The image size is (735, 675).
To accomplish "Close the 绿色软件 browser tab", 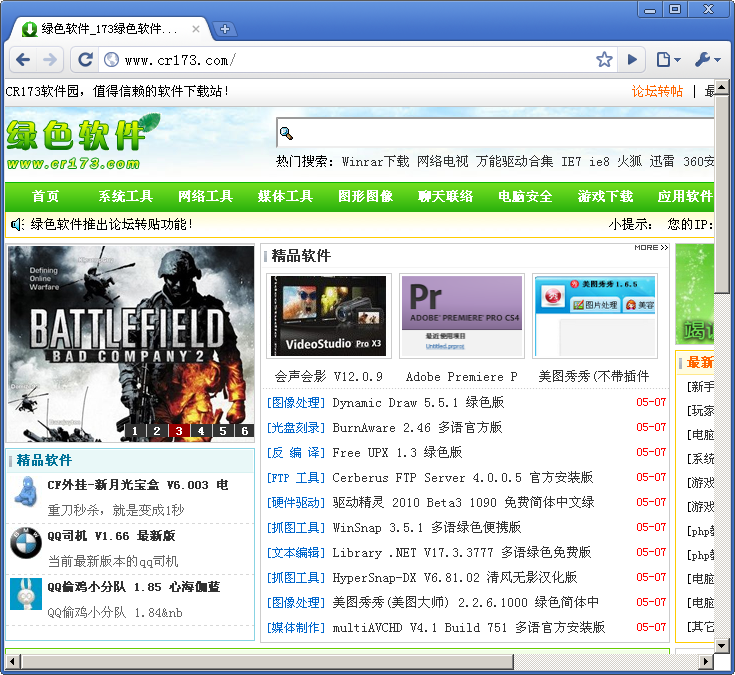I will pyautogui.click(x=195, y=29).
